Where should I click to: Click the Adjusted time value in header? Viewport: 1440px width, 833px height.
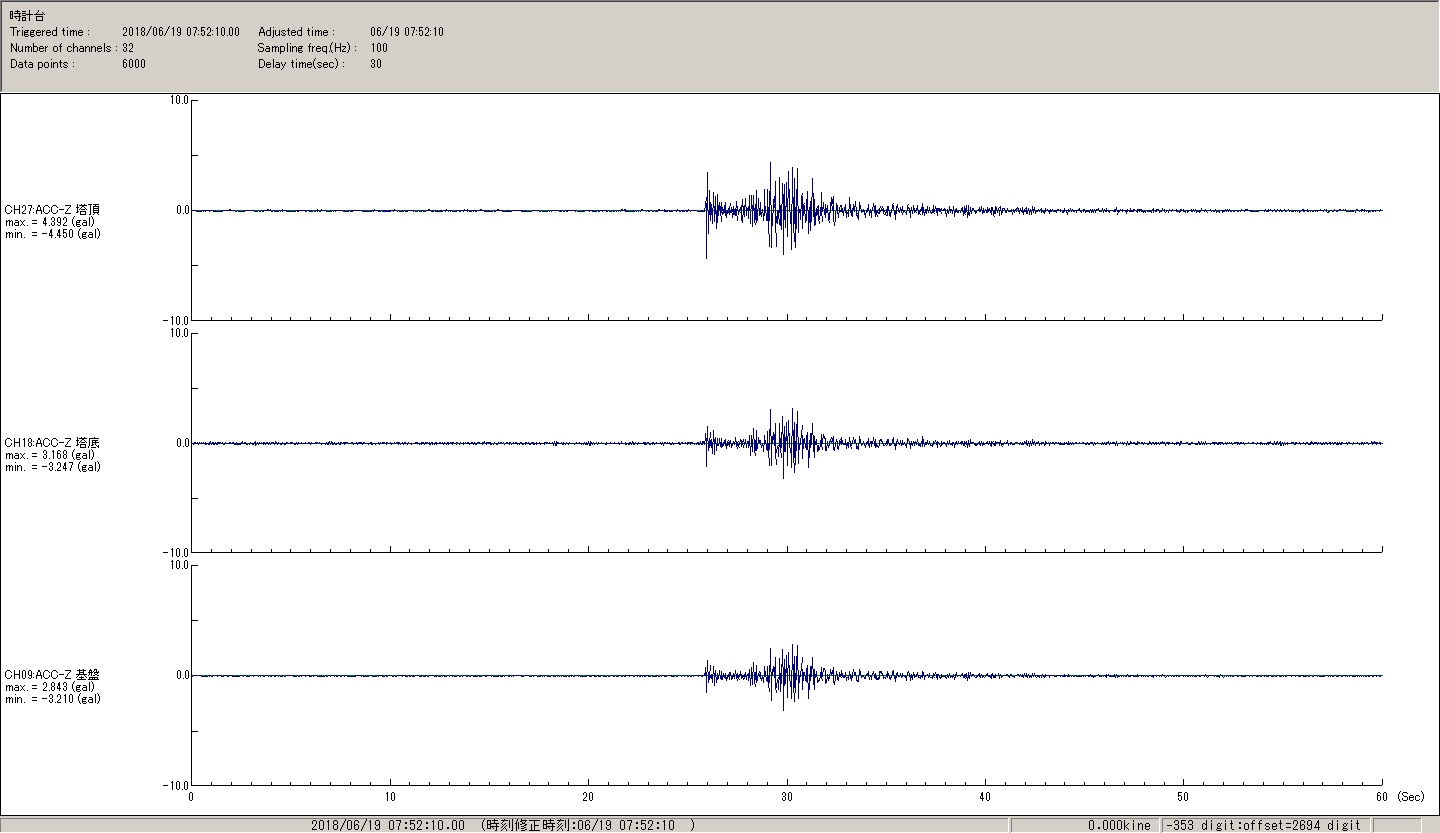pyautogui.click(x=406, y=32)
